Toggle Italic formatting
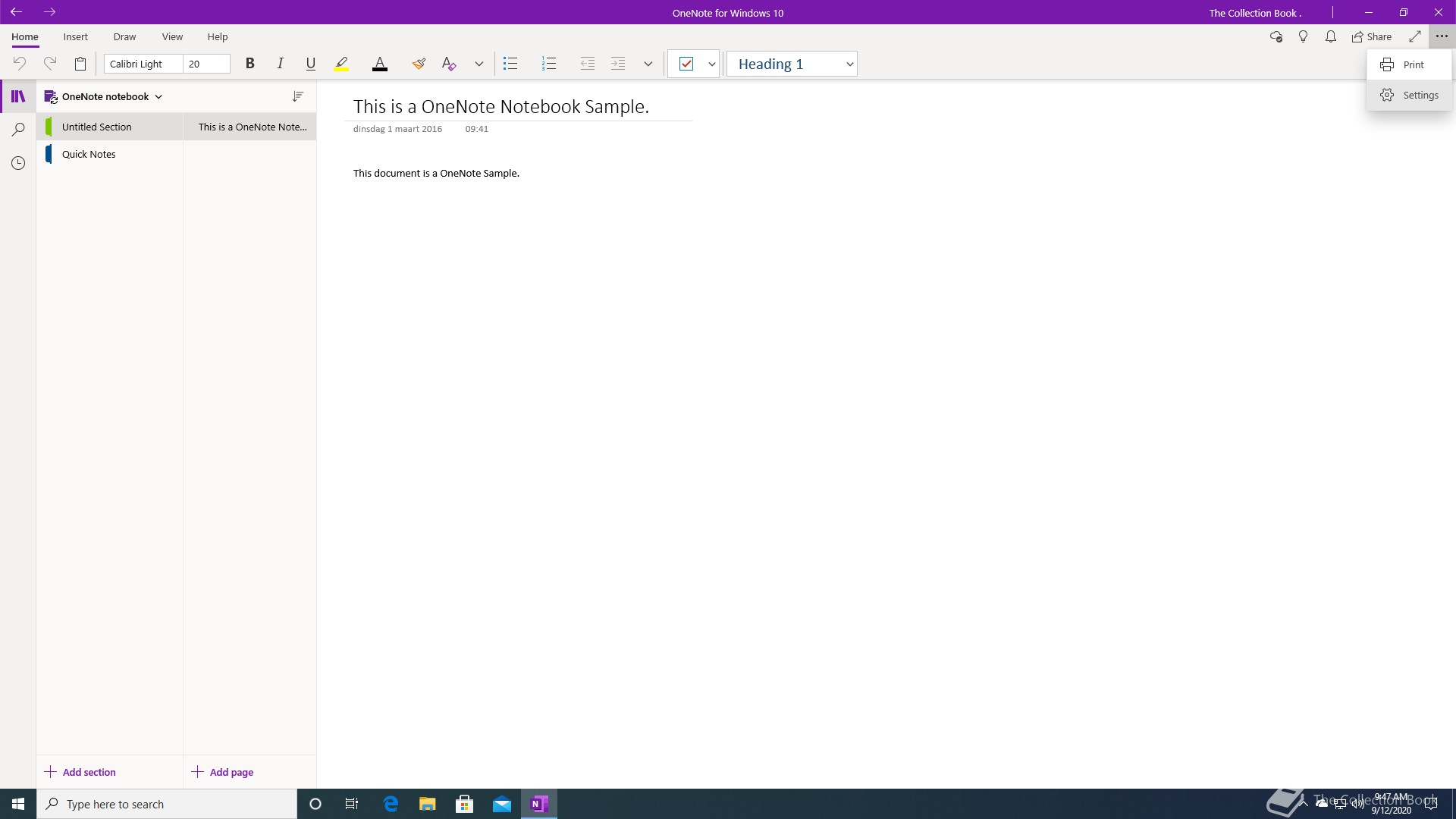The image size is (1456, 819). pos(280,64)
